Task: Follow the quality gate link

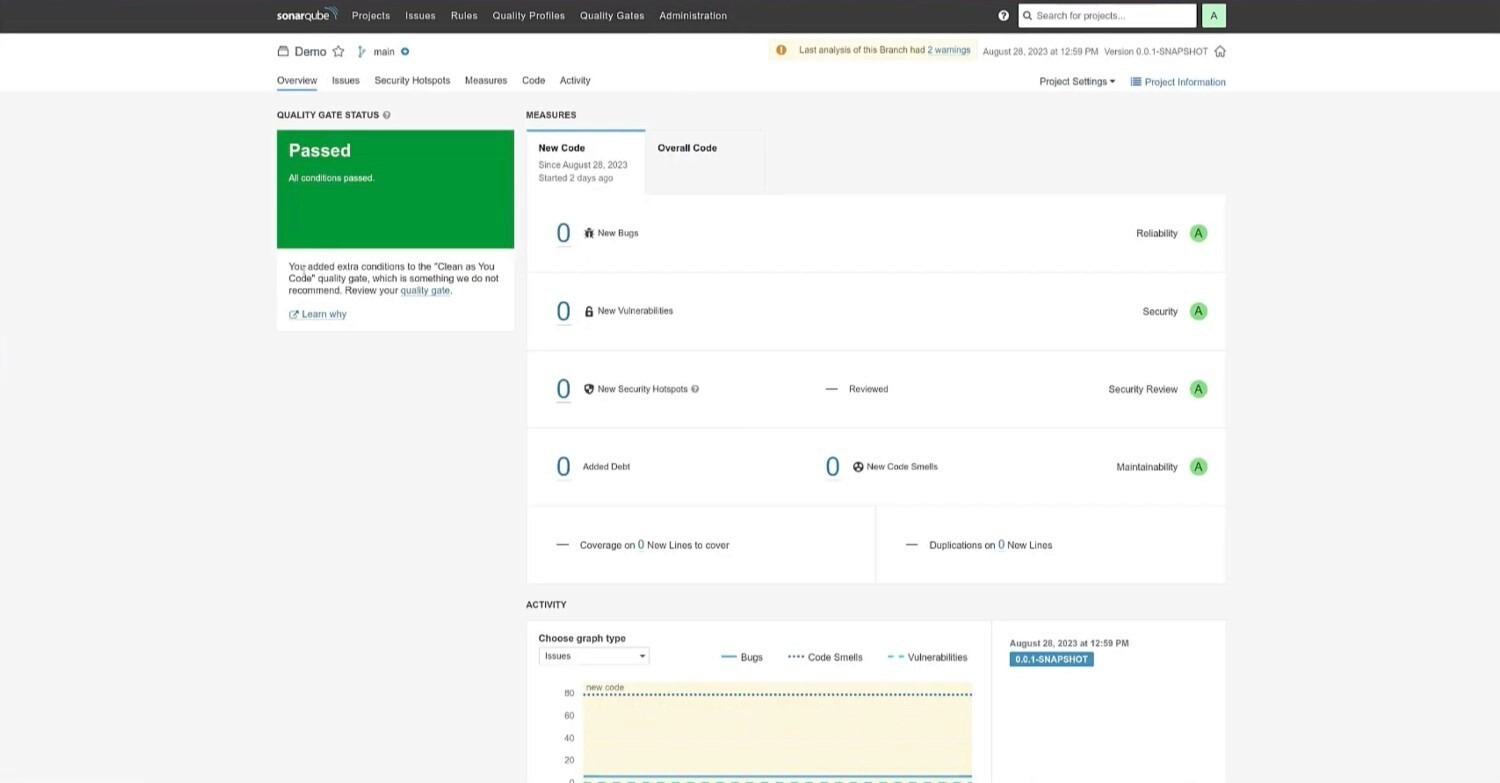Action: point(425,290)
